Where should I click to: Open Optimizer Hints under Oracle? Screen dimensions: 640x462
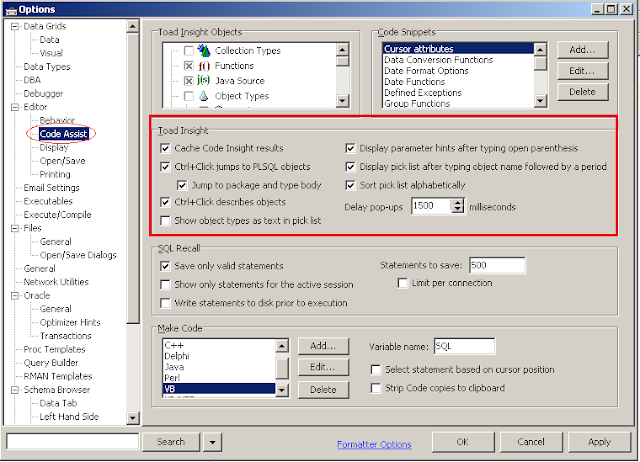tap(70, 322)
